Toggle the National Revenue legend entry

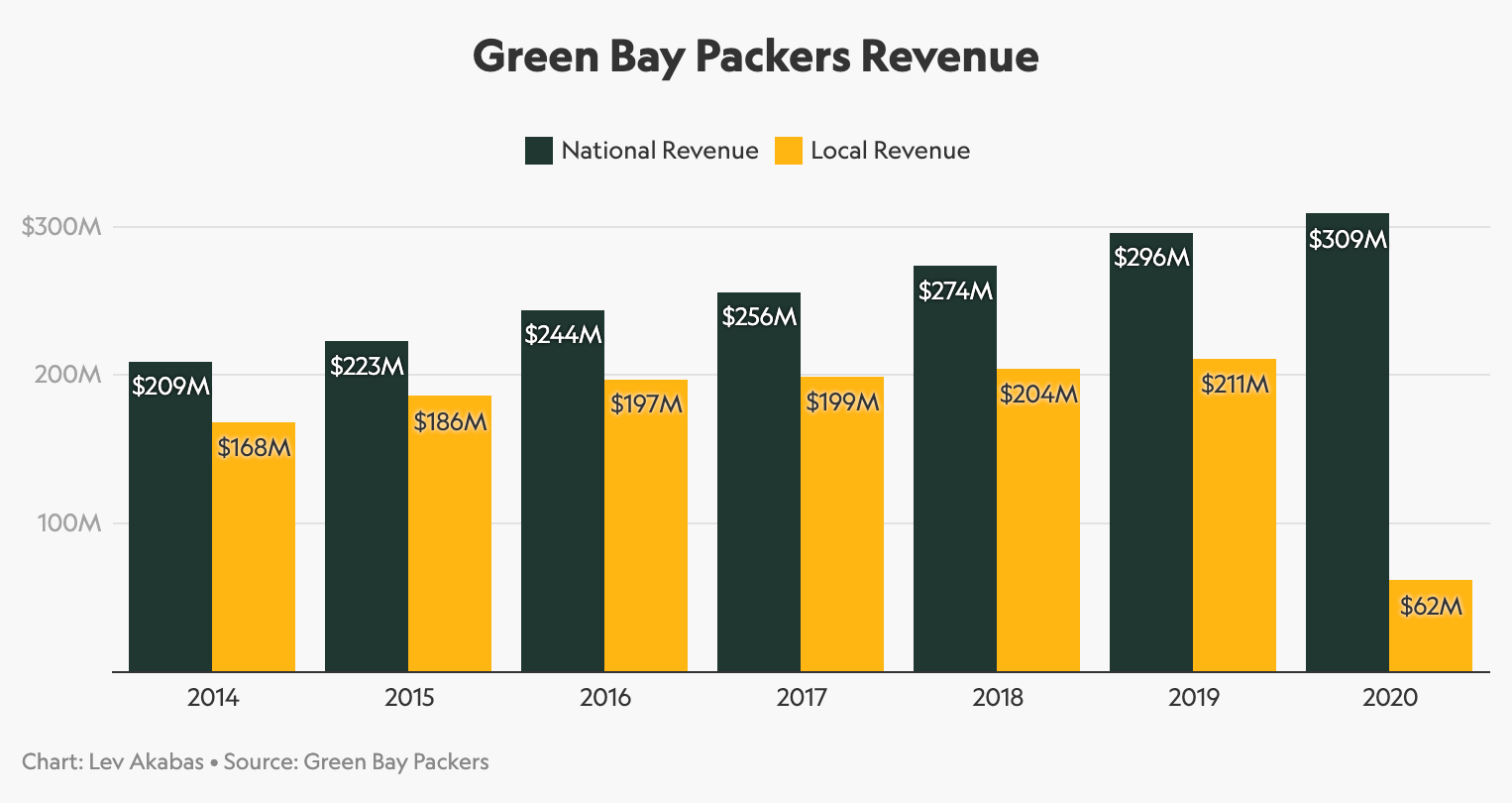(642, 150)
